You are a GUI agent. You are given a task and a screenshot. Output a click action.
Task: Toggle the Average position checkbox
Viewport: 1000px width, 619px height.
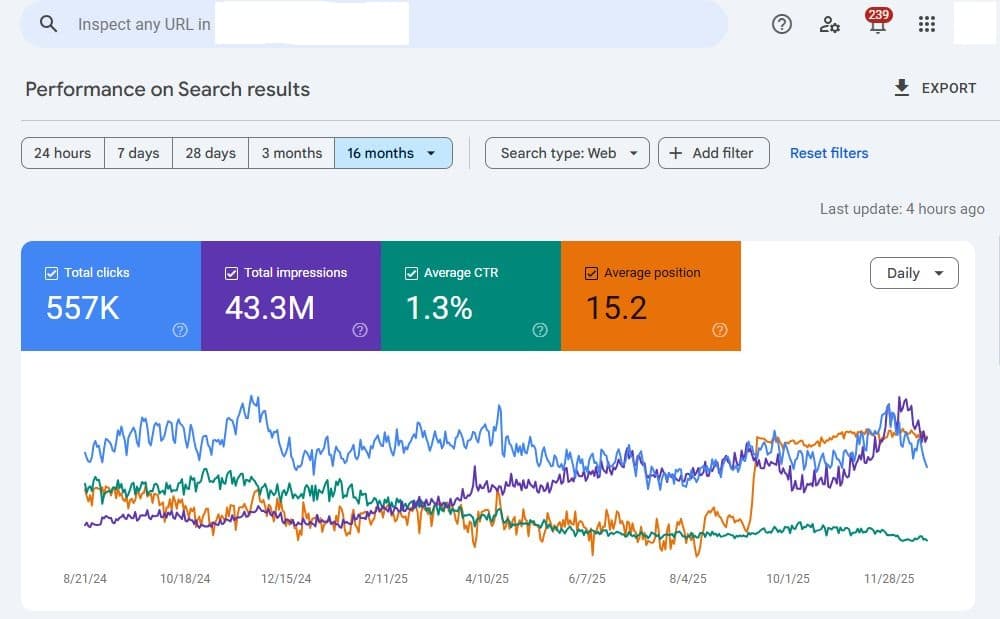click(591, 273)
